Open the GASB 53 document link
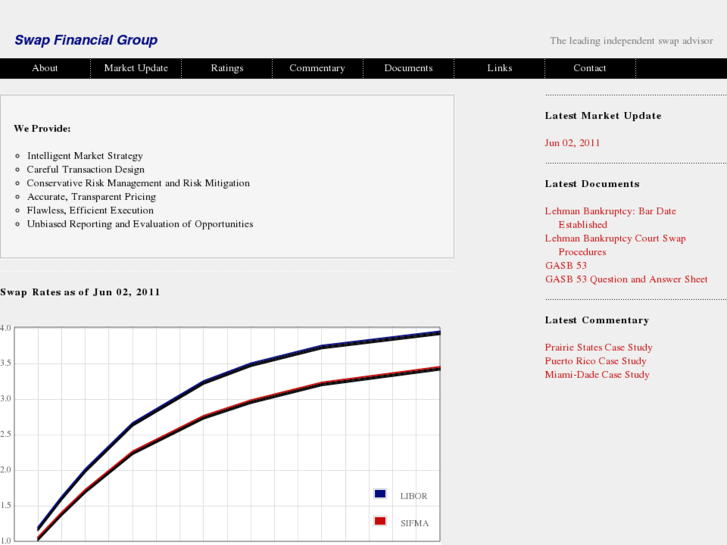Viewport: 727px width, 545px height. coord(566,265)
